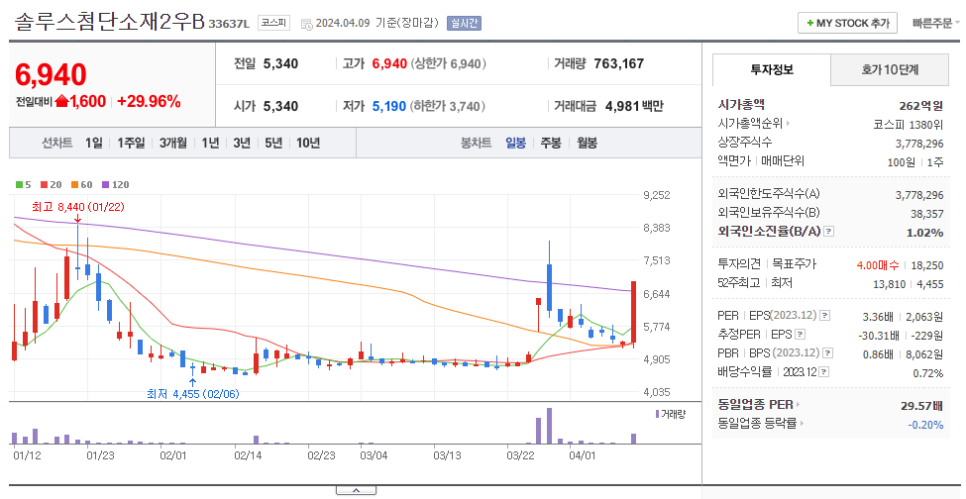Click the 실시간 real-time badge

[x=464, y=23]
